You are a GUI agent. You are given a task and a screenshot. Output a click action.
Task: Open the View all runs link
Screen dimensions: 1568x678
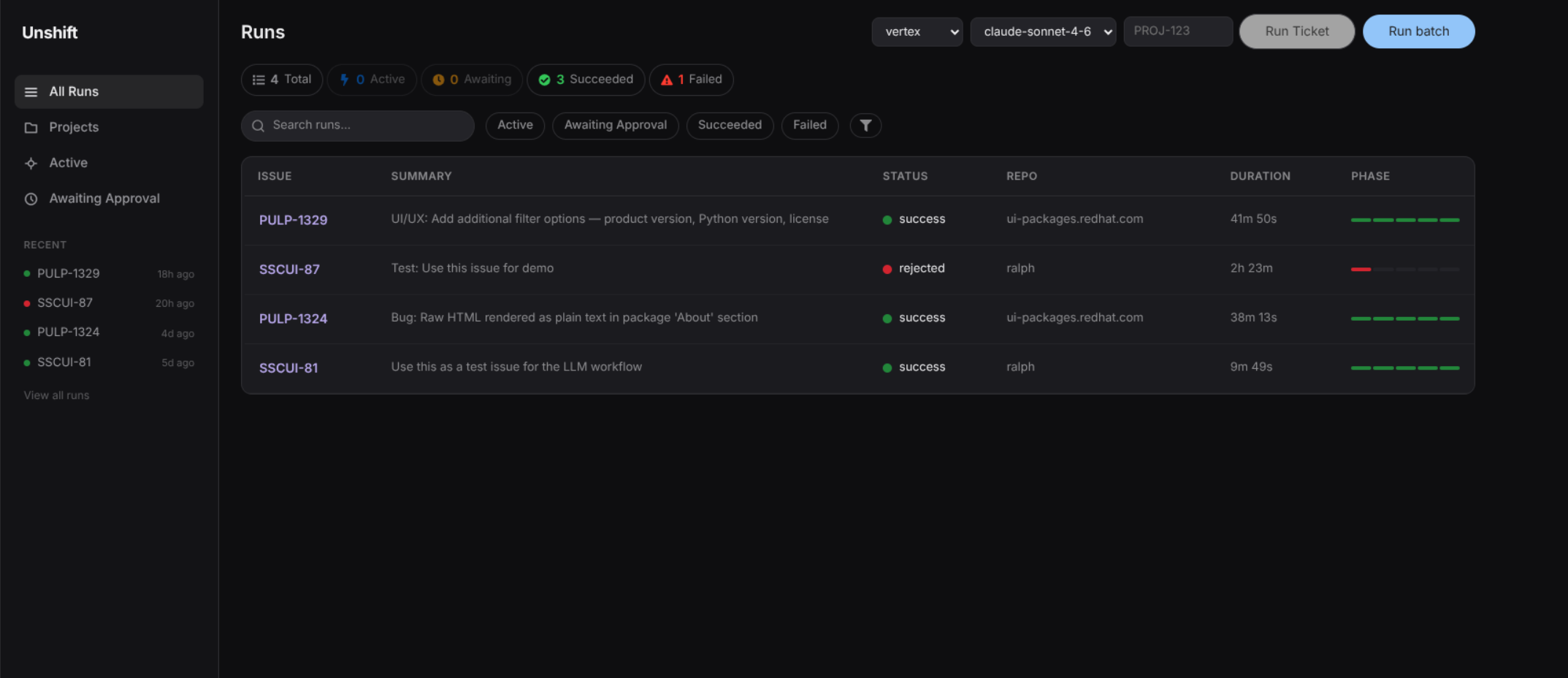(56, 395)
